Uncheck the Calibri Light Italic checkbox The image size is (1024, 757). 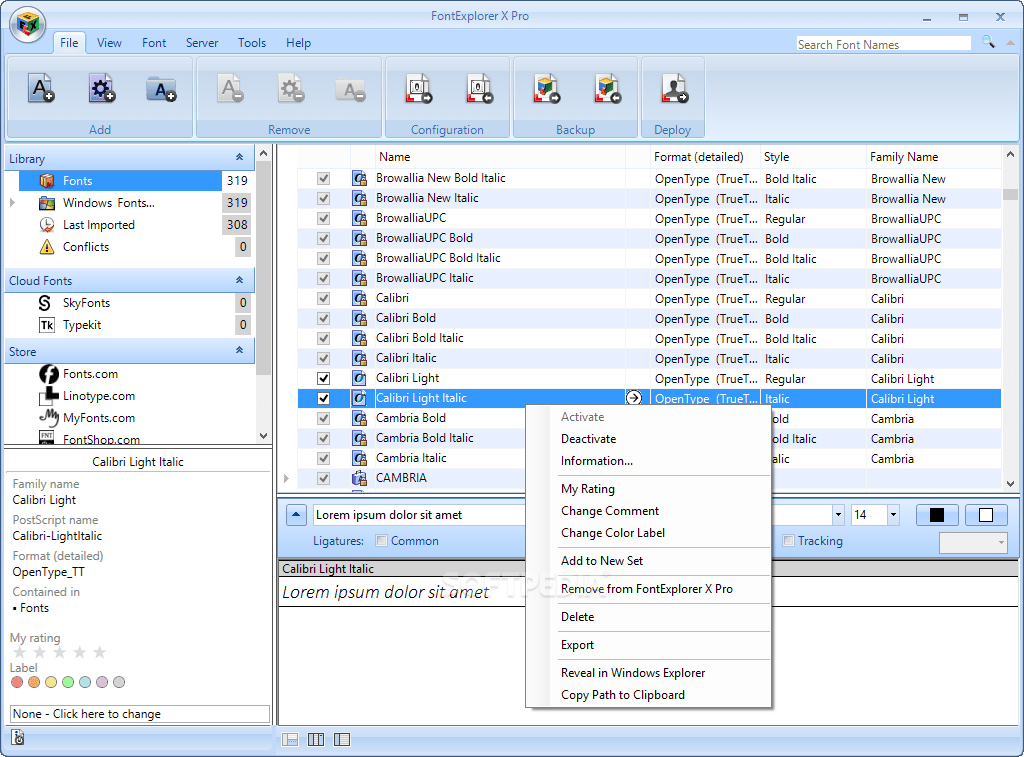(x=324, y=397)
